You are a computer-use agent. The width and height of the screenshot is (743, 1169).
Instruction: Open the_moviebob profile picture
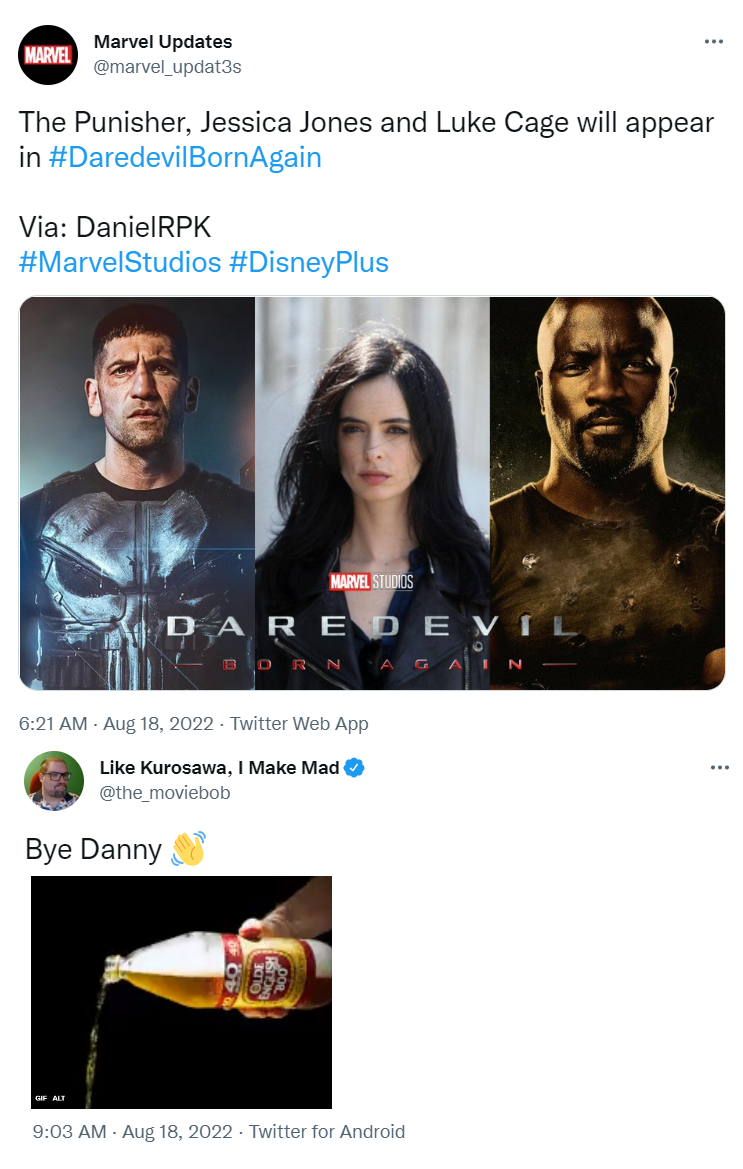[54, 781]
